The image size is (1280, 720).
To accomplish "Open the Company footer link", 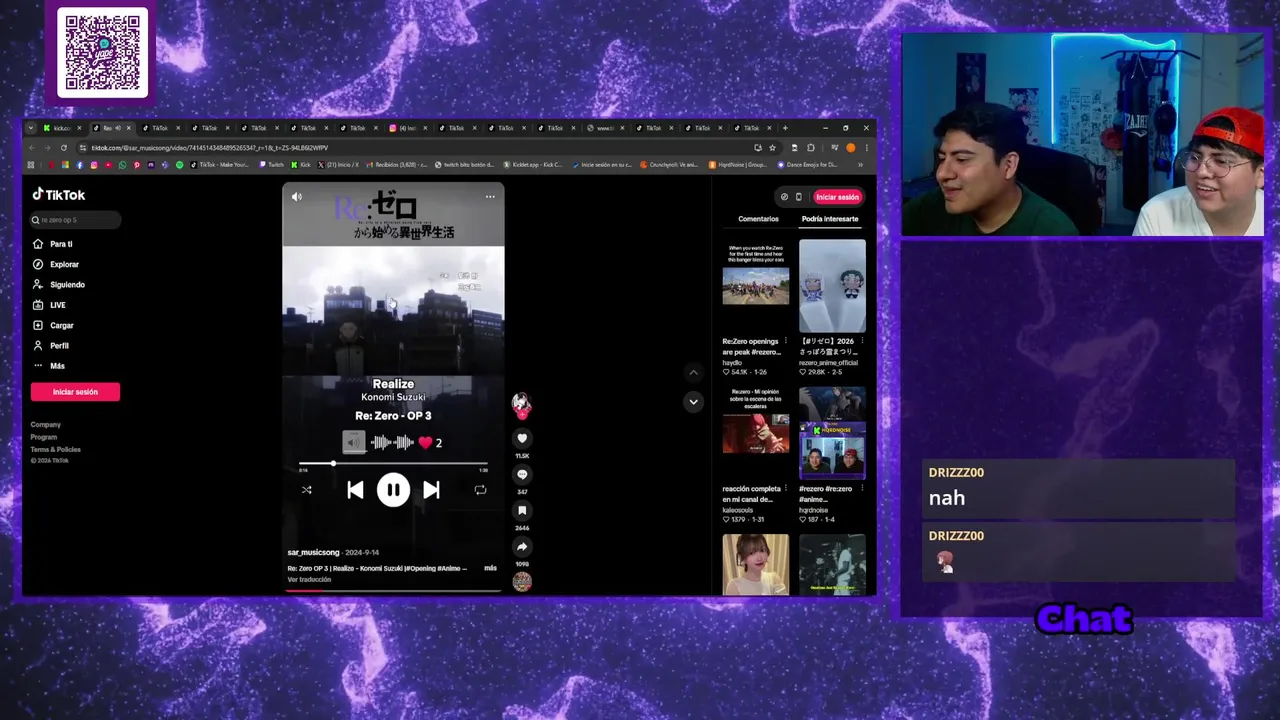I will coord(45,425).
